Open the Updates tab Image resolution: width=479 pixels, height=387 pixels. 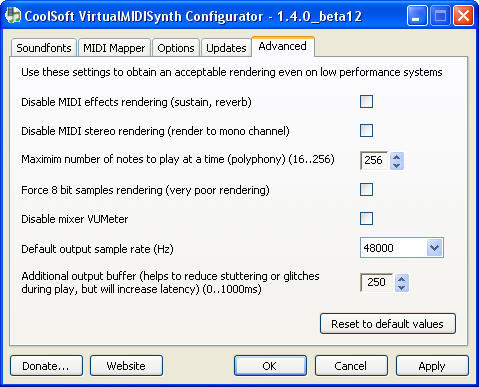click(x=226, y=48)
